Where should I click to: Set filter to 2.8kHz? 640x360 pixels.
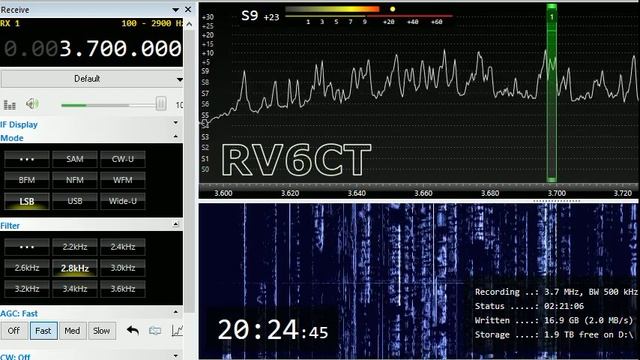(75, 268)
